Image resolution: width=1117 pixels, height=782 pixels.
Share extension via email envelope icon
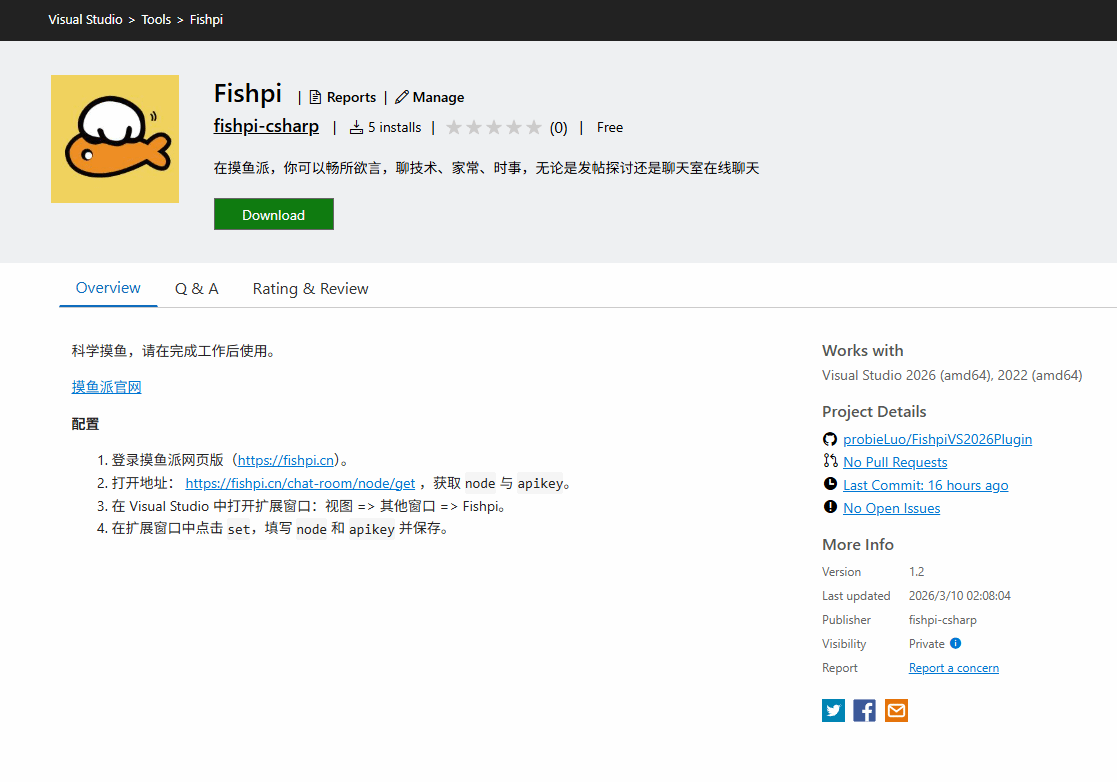coord(896,711)
